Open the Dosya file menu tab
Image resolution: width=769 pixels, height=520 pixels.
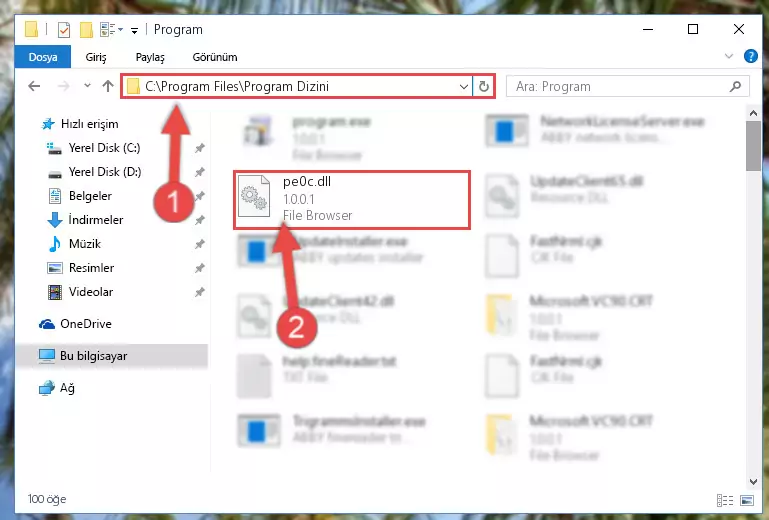43,57
